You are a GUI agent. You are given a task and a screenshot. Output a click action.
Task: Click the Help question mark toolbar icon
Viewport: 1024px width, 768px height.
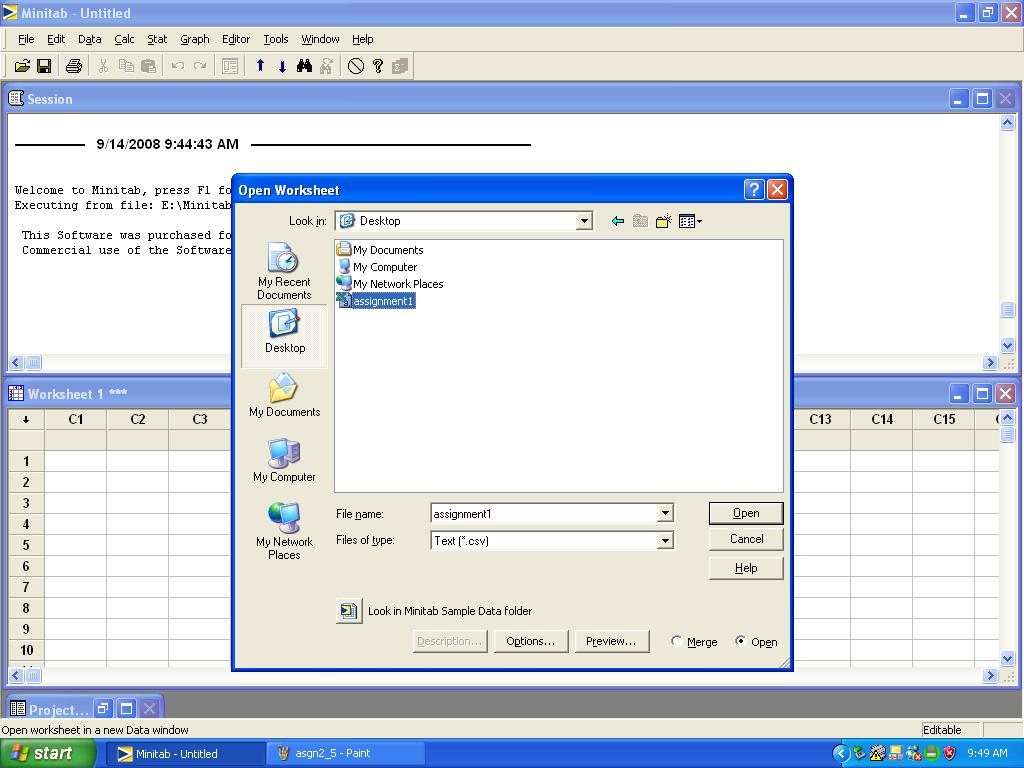pyautogui.click(x=378, y=66)
